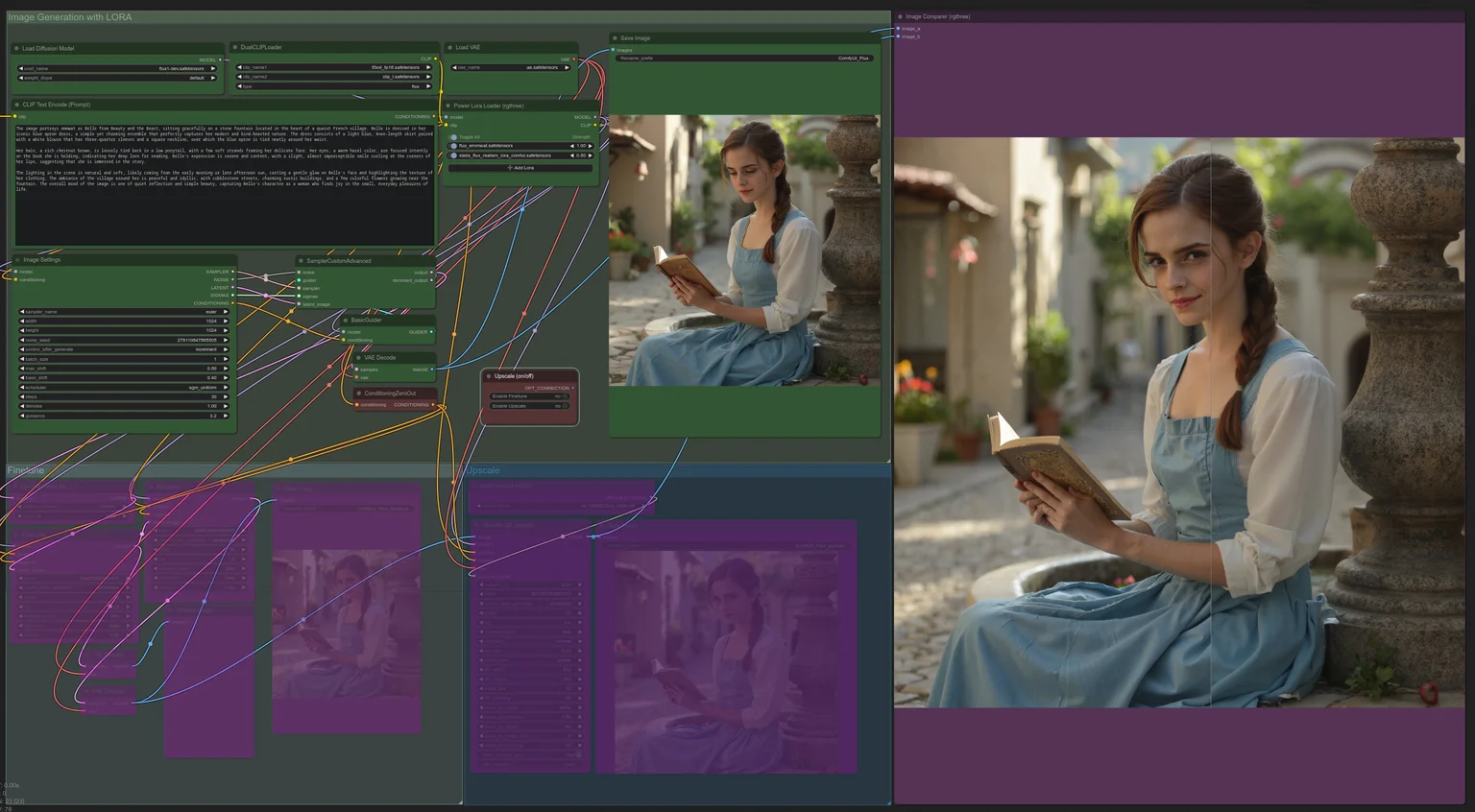Toggle the Enable Finetune switch
This screenshot has height=812, width=1475.
point(565,396)
